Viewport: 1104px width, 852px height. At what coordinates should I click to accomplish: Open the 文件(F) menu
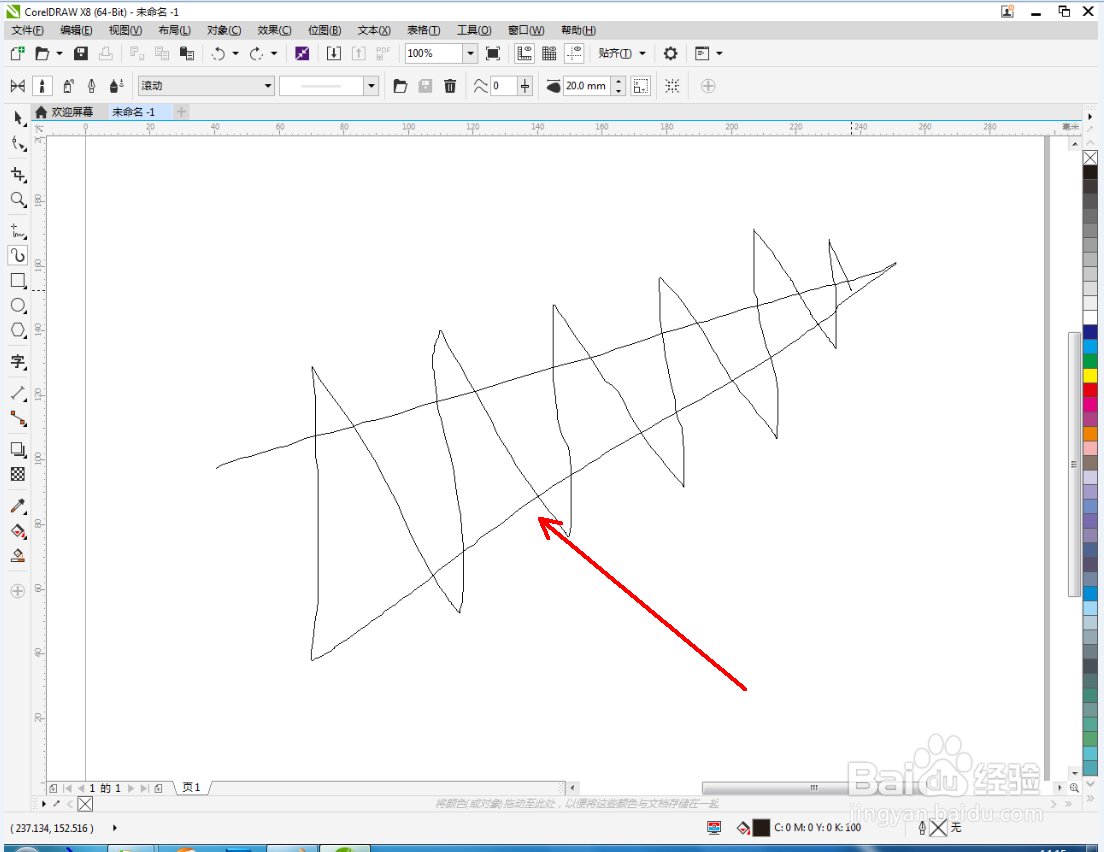point(27,30)
